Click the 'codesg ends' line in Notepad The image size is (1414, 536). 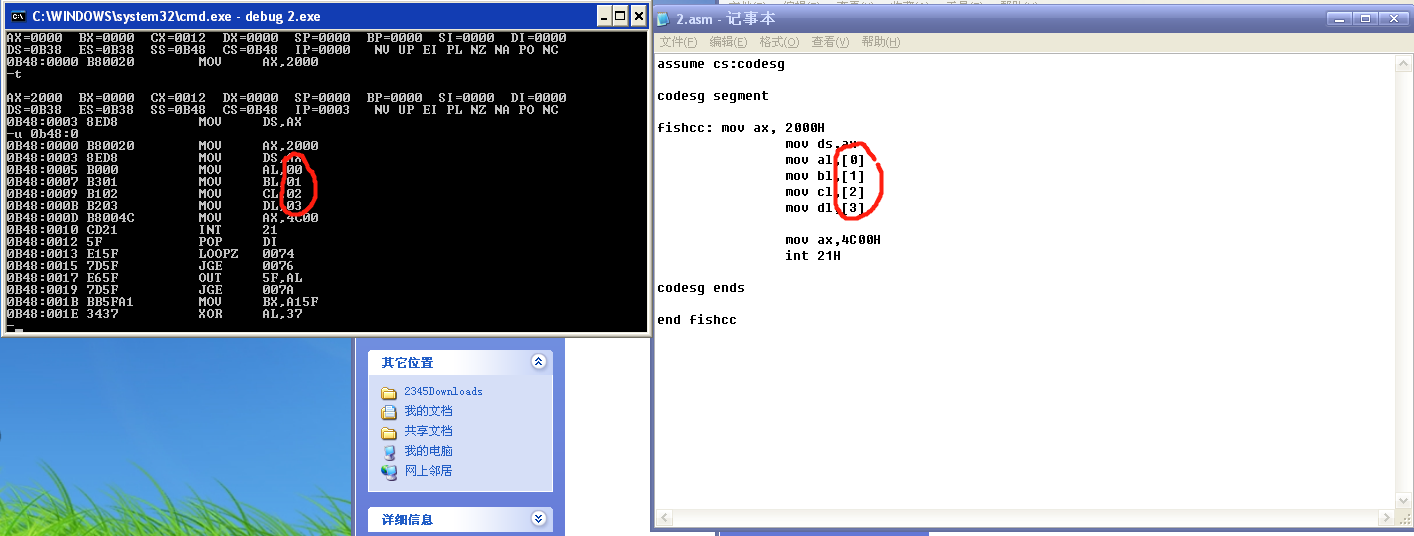coord(701,288)
